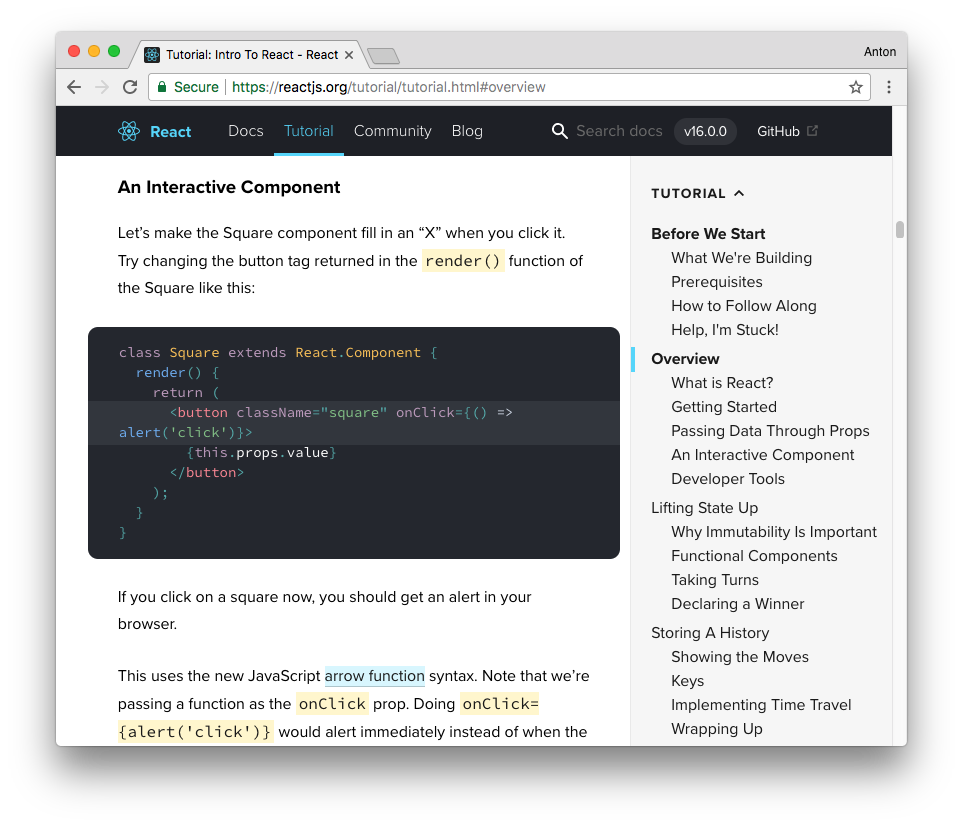The height and width of the screenshot is (826, 963).
Task: Open Why Immutability Is Important link
Action: (774, 531)
